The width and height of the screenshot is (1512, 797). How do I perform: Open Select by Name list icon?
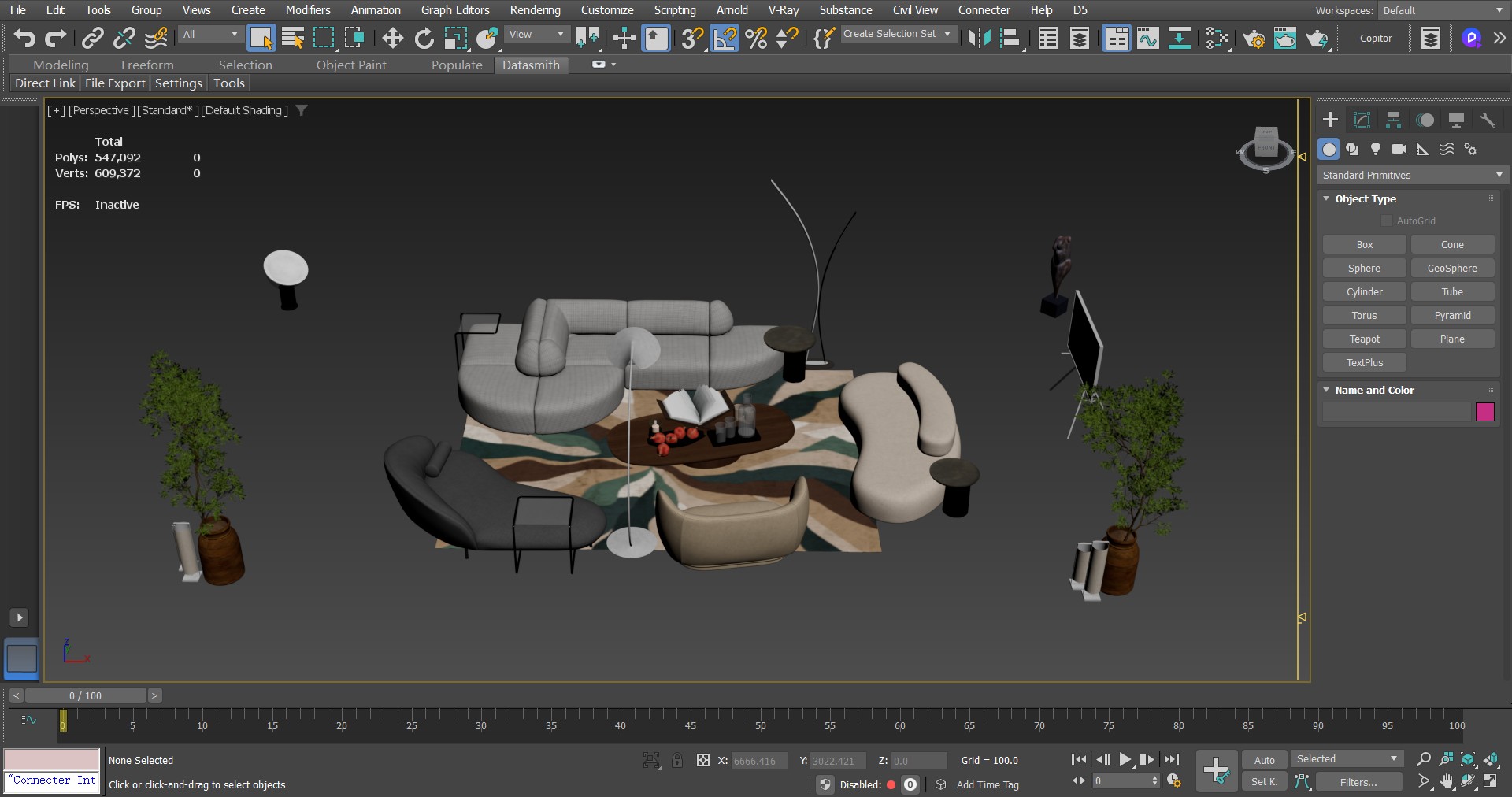tap(293, 38)
